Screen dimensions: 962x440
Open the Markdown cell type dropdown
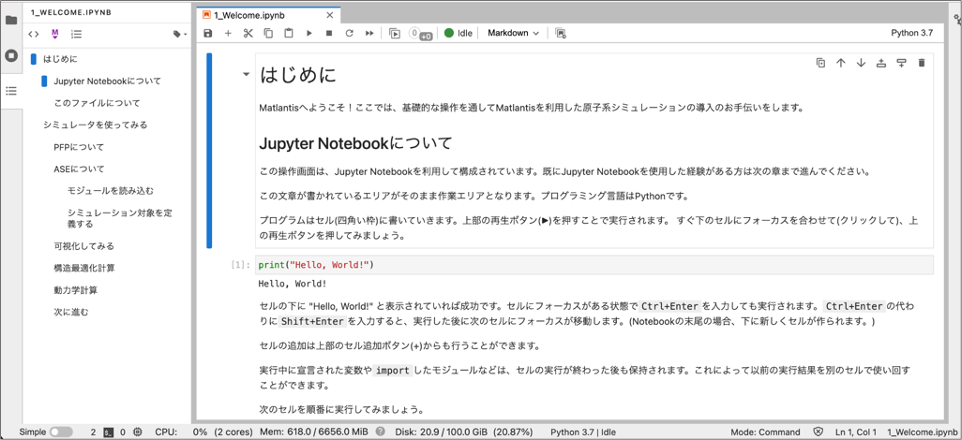click(513, 33)
